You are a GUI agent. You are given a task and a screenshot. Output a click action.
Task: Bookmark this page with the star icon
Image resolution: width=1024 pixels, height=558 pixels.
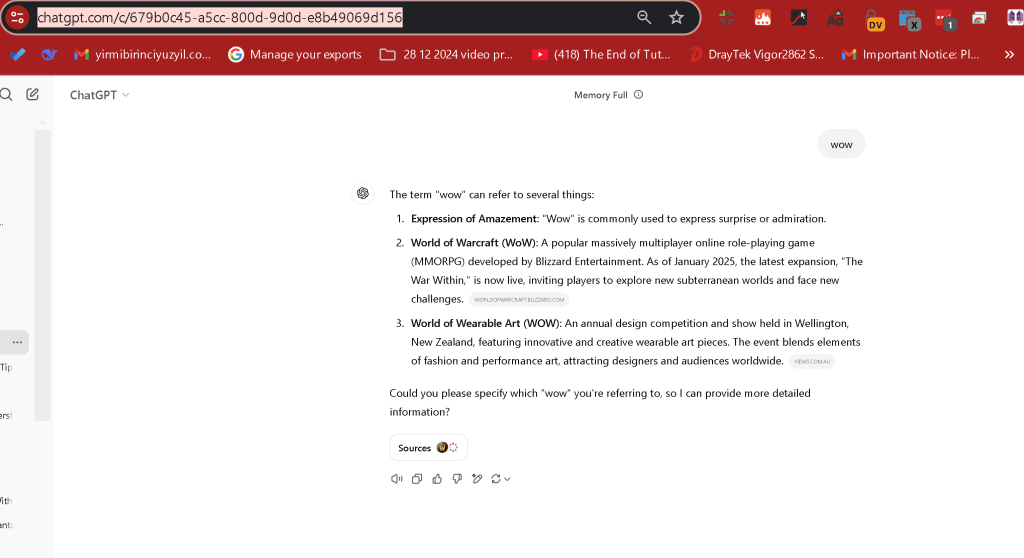(x=677, y=18)
